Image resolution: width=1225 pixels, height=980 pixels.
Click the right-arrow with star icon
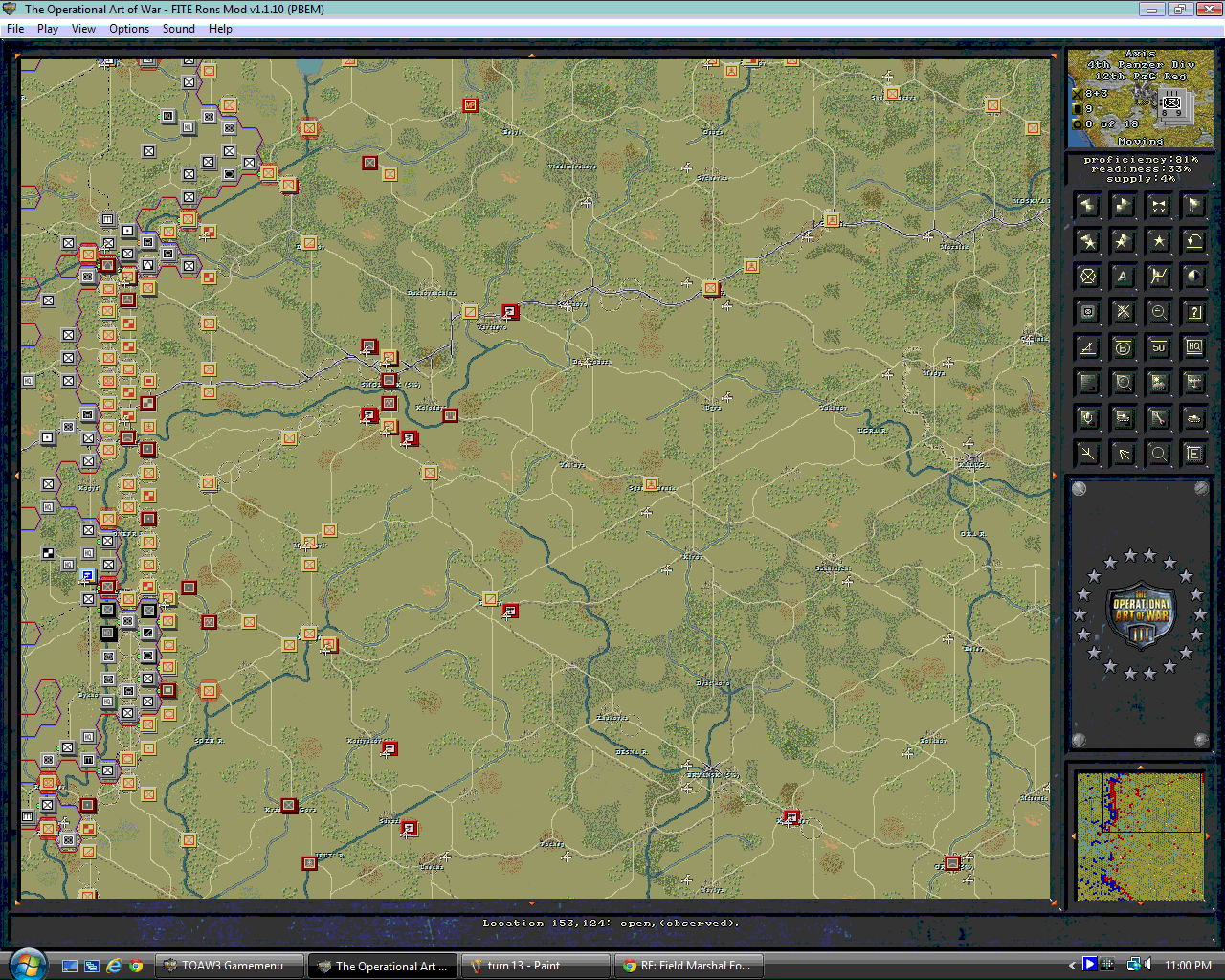pos(1124,240)
